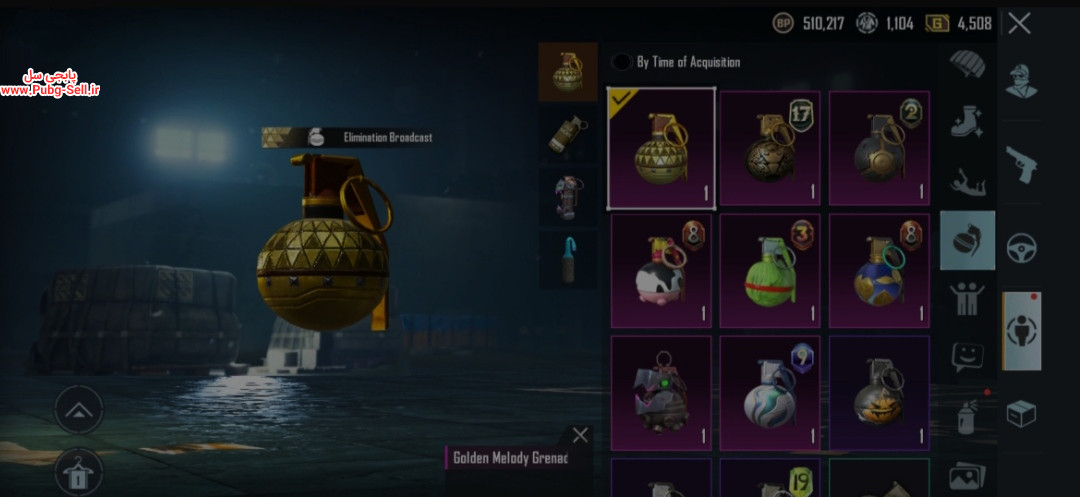Image resolution: width=1080 pixels, height=497 pixels.
Task: Expand the panel with the up arrow button
Action: click(x=79, y=410)
